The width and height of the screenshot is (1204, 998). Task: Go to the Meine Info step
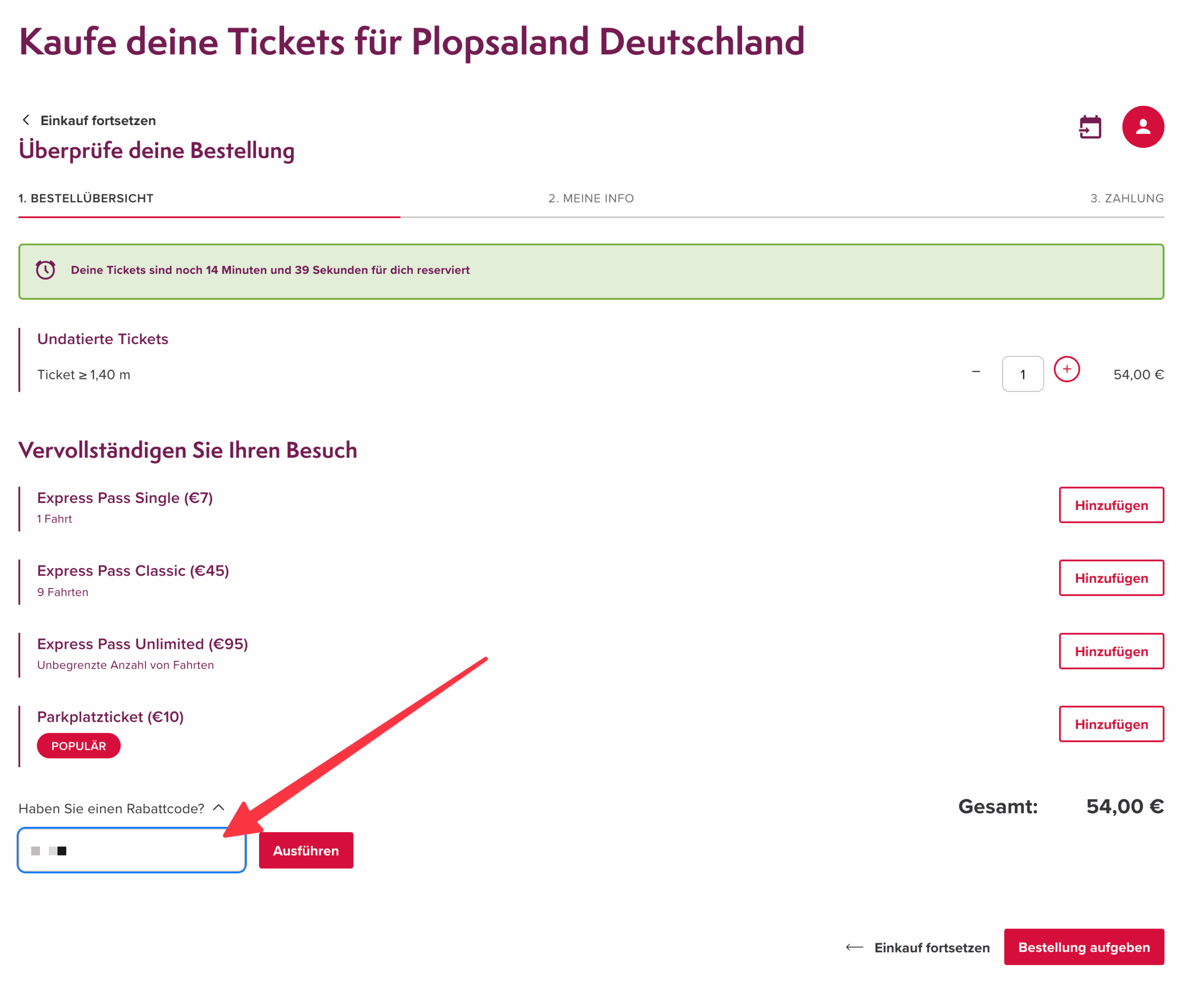[591, 198]
